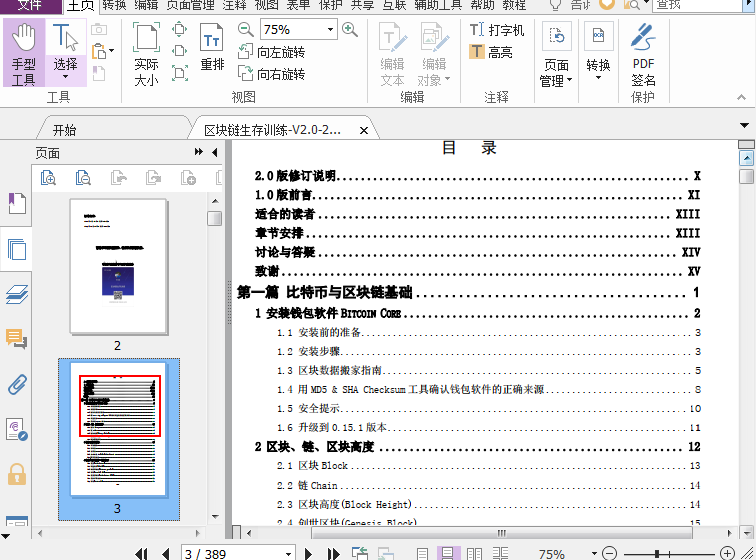Image resolution: width=756 pixels, height=560 pixels.
Task: Open the status bar zoom 75% dropdown
Action: [594, 553]
